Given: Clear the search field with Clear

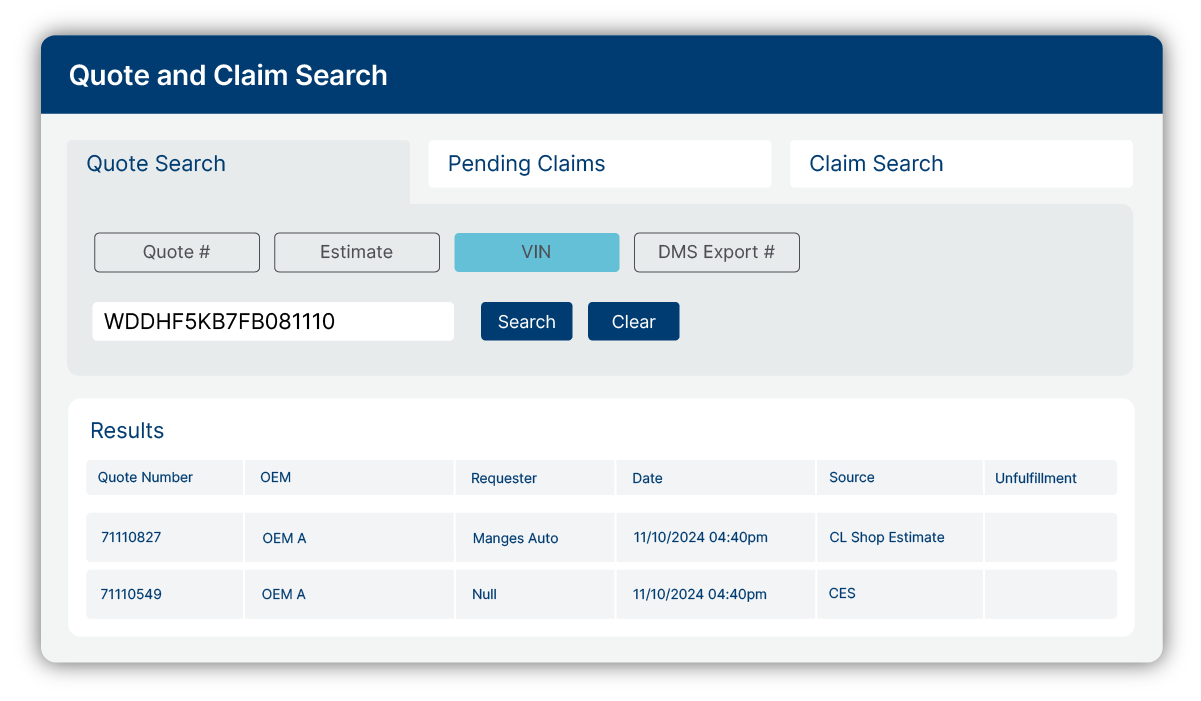Looking at the screenshot, I should click(633, 322).
